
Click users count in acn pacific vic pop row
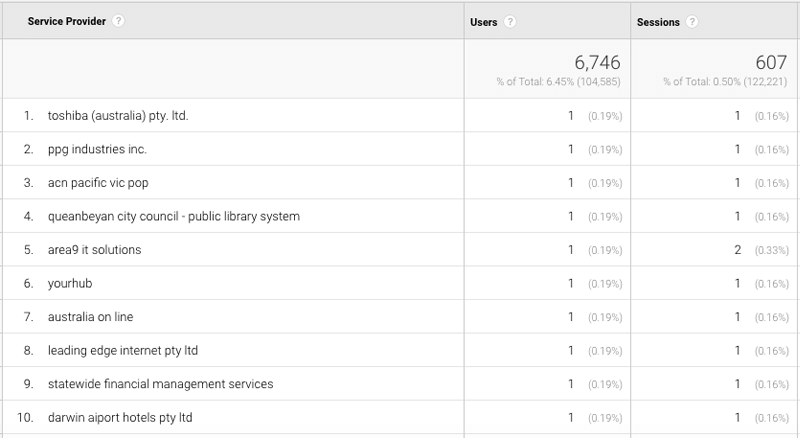click(571, 183)
